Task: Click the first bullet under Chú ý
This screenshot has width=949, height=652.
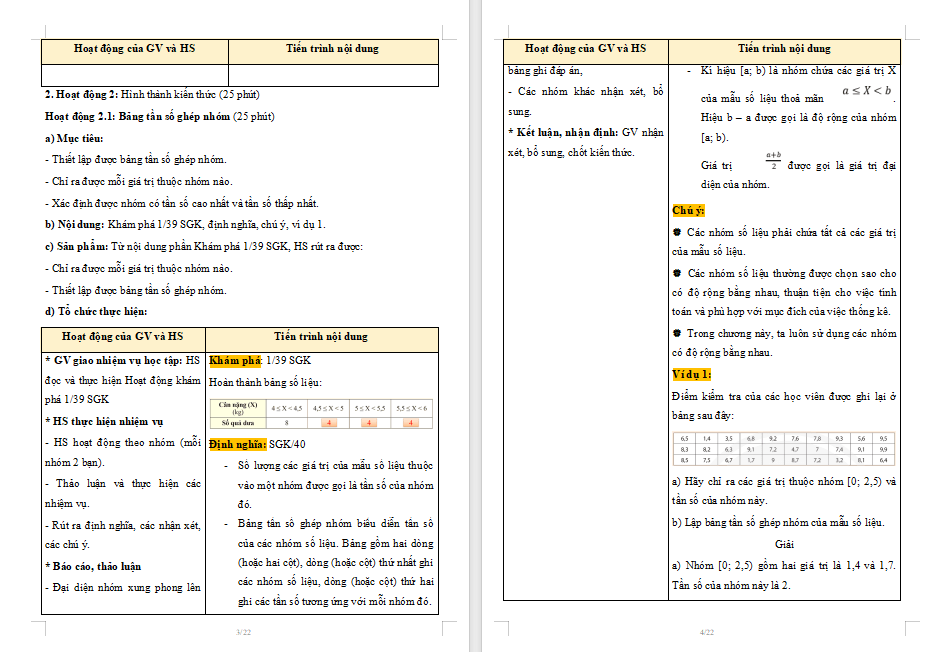Action: [678, 232]
